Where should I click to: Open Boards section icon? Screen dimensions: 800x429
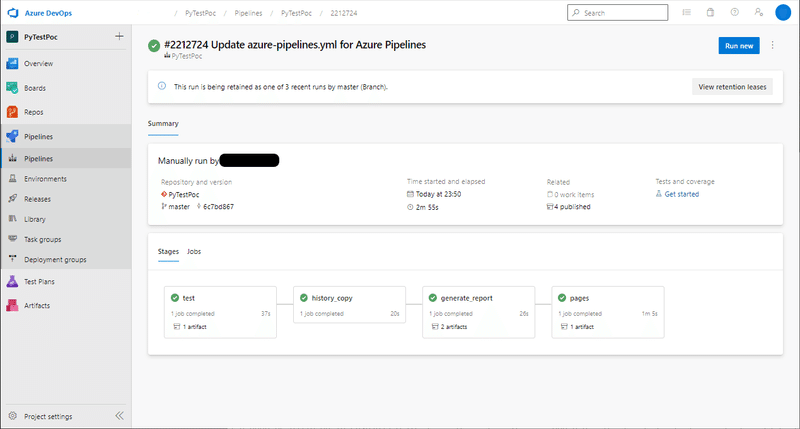pyautogui.click(x=12, y=88)
